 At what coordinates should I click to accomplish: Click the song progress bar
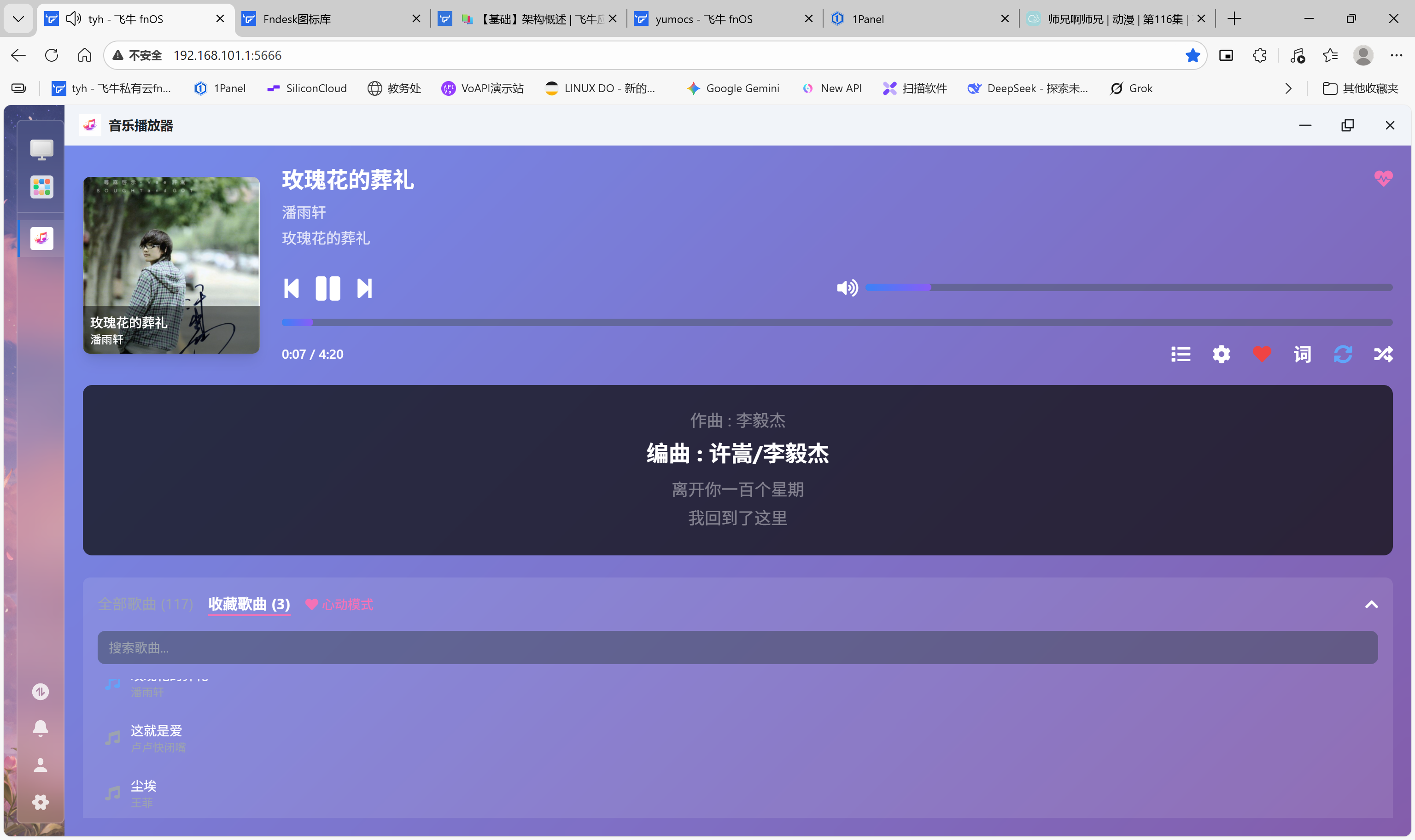point(836,322)
